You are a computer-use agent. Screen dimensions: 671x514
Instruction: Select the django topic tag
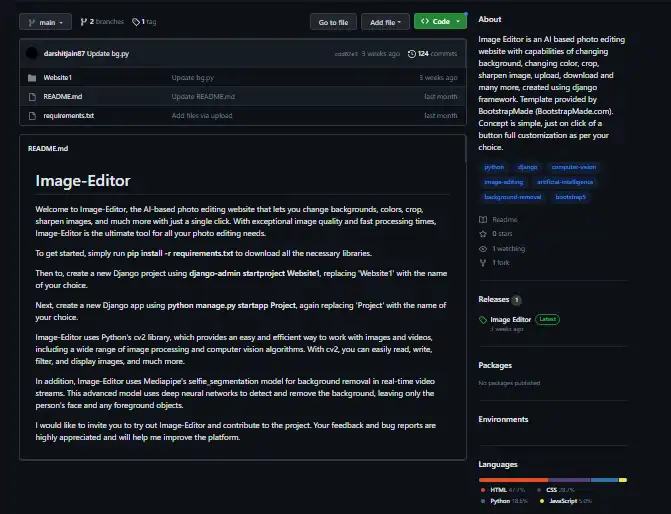[x=527, y=167]
